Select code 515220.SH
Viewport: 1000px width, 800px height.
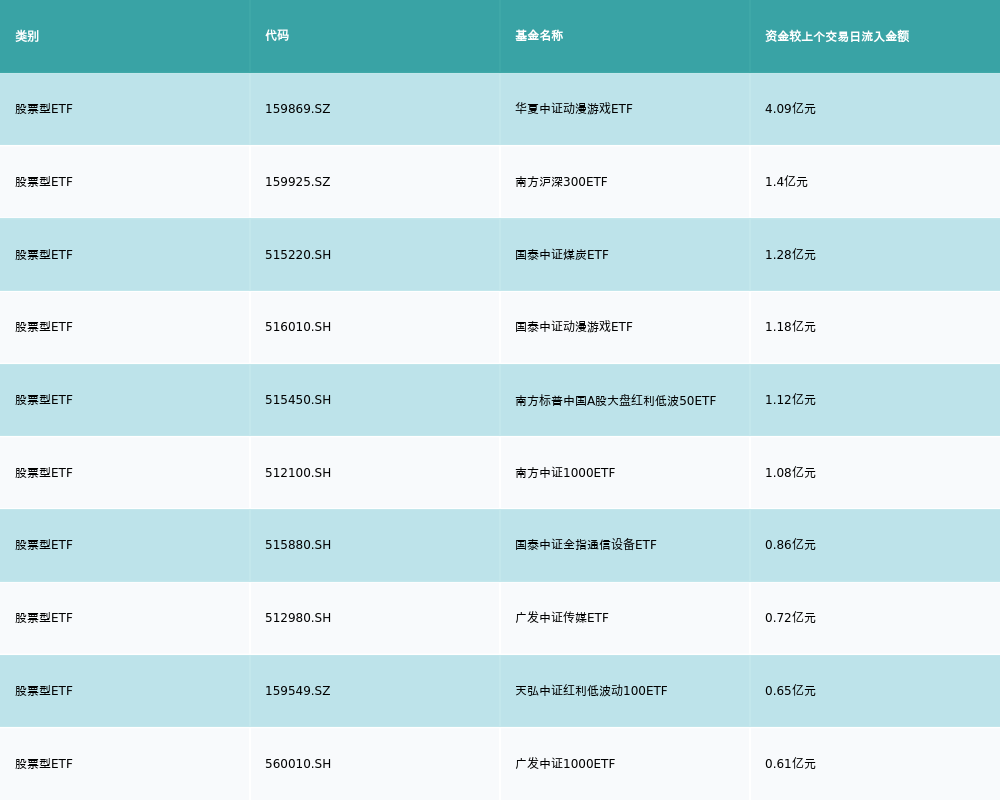[x=298, y=255]
